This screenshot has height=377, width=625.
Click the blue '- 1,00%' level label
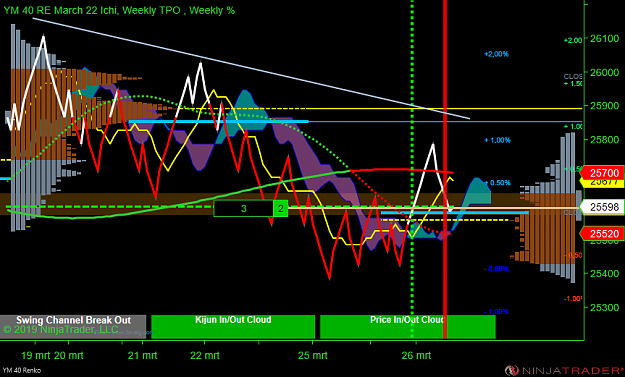coord(496,312)
